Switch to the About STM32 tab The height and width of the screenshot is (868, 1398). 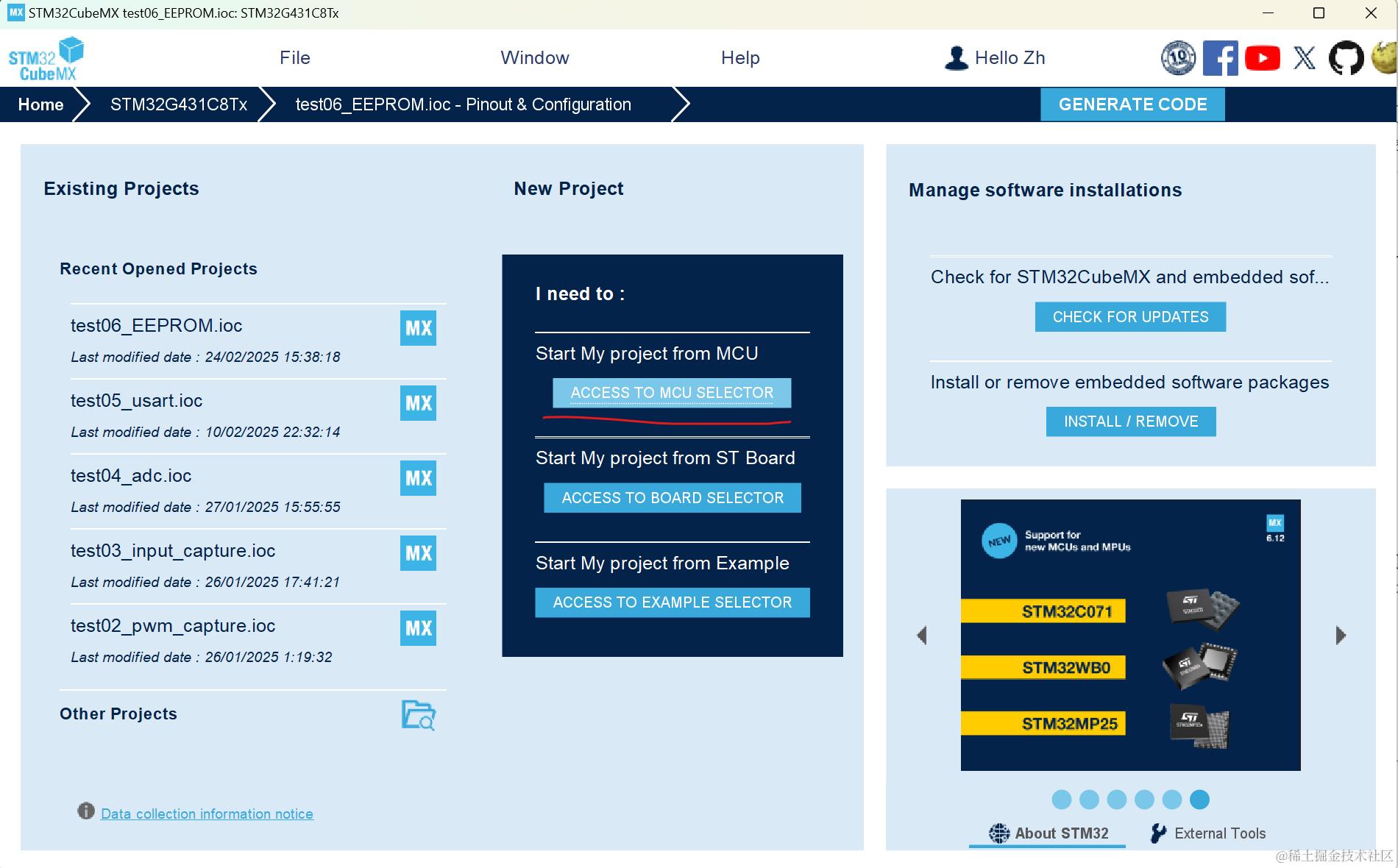click(x=1048, y=833)
